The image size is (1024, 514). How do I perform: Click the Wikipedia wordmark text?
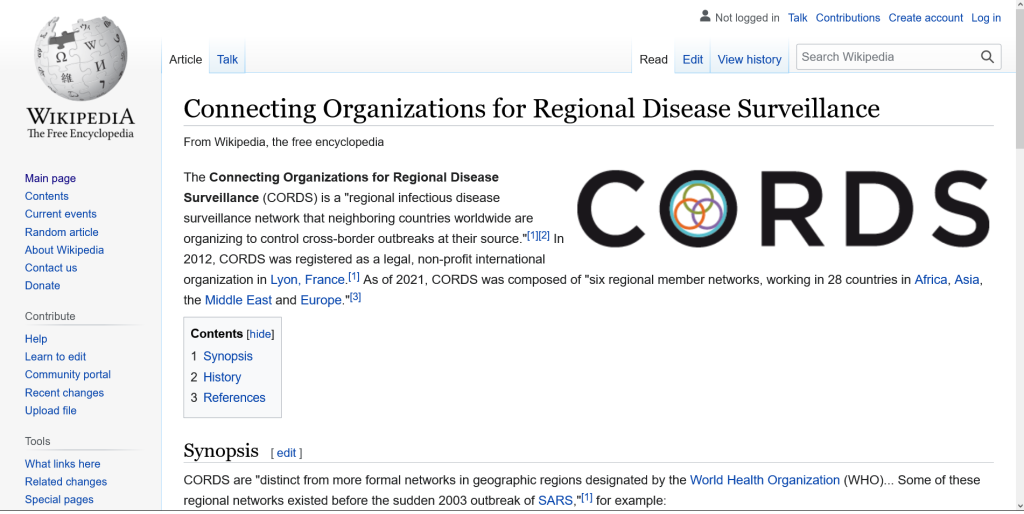tap(80, 118)
